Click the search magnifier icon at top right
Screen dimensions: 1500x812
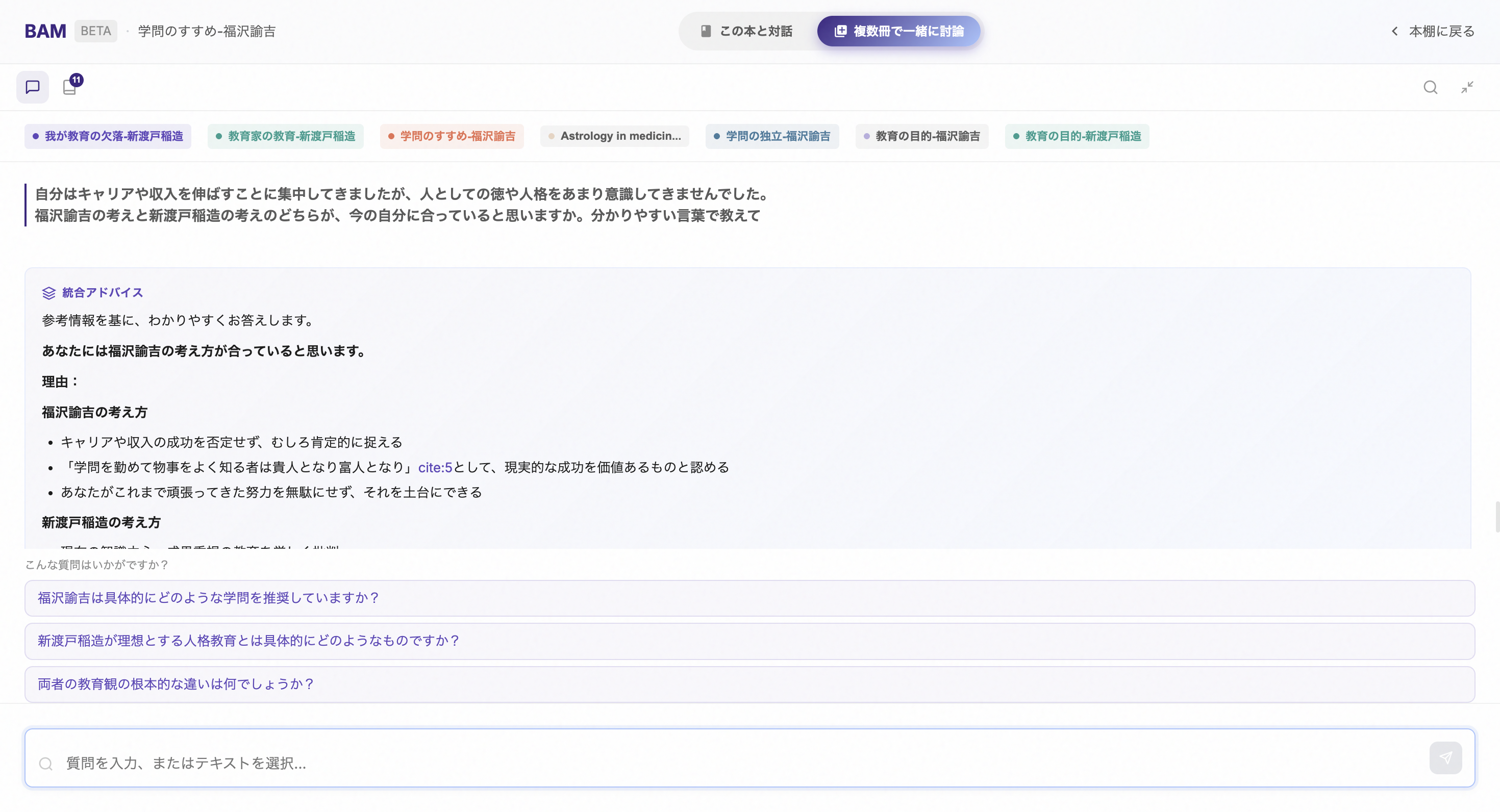click(x=1430, y=87)
